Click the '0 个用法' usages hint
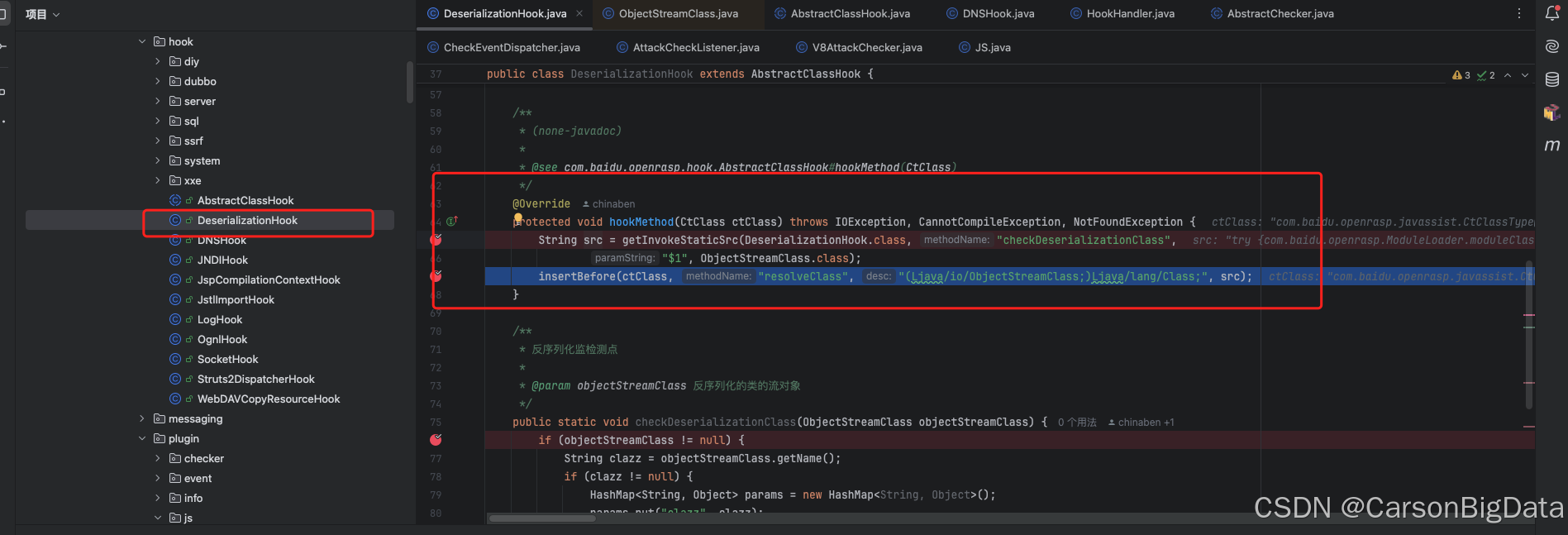The width and height of the screenshot is (1568, 535). coord(1077,423)
